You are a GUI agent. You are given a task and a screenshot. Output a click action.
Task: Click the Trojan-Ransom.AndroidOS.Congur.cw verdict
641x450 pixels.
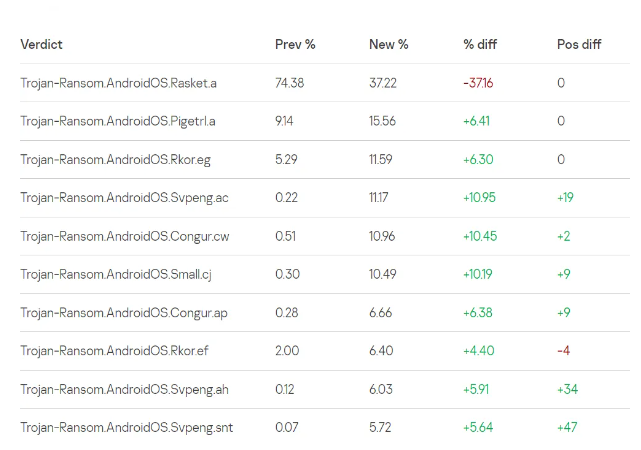[125, 236]
